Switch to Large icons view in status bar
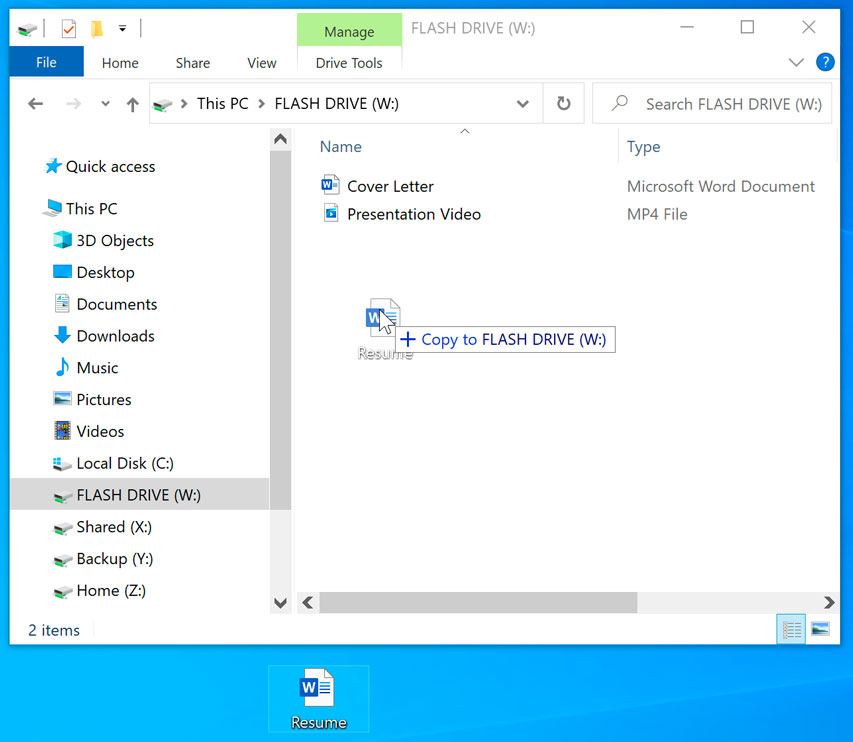The width and height of the screenshot is (853, 742). pyautogui.click(x=820, y=629)
